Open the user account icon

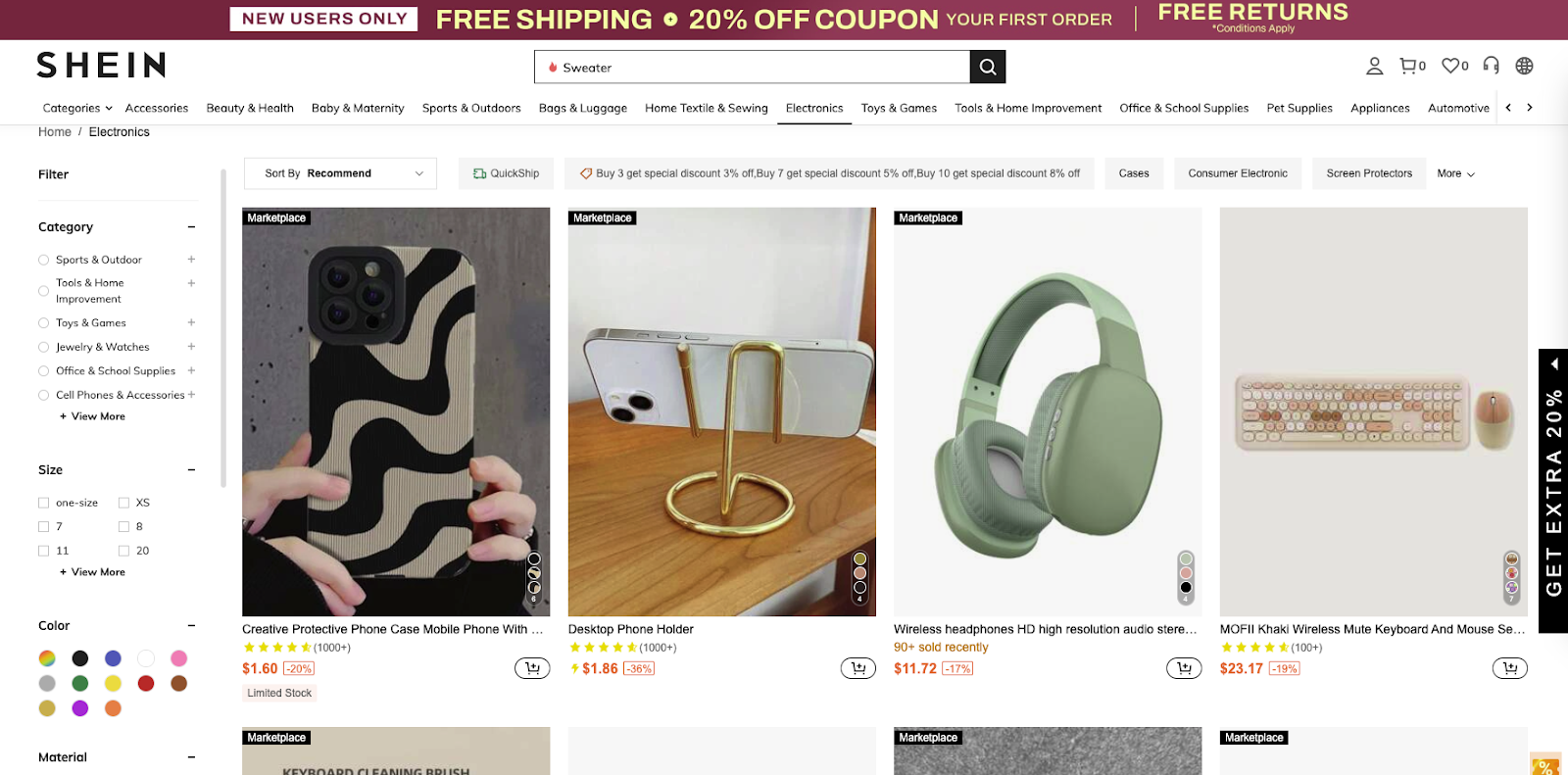click(1374, 66)
